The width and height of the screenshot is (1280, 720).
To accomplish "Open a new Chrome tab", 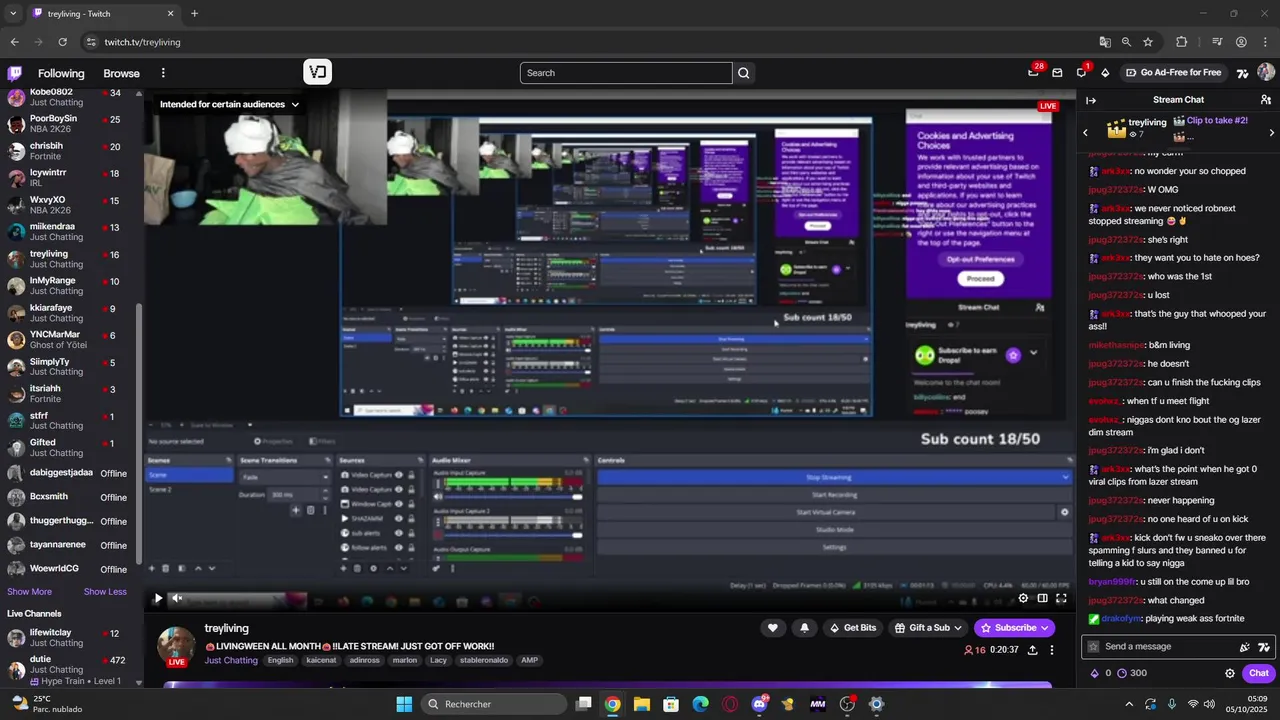I will click(194, 14).
